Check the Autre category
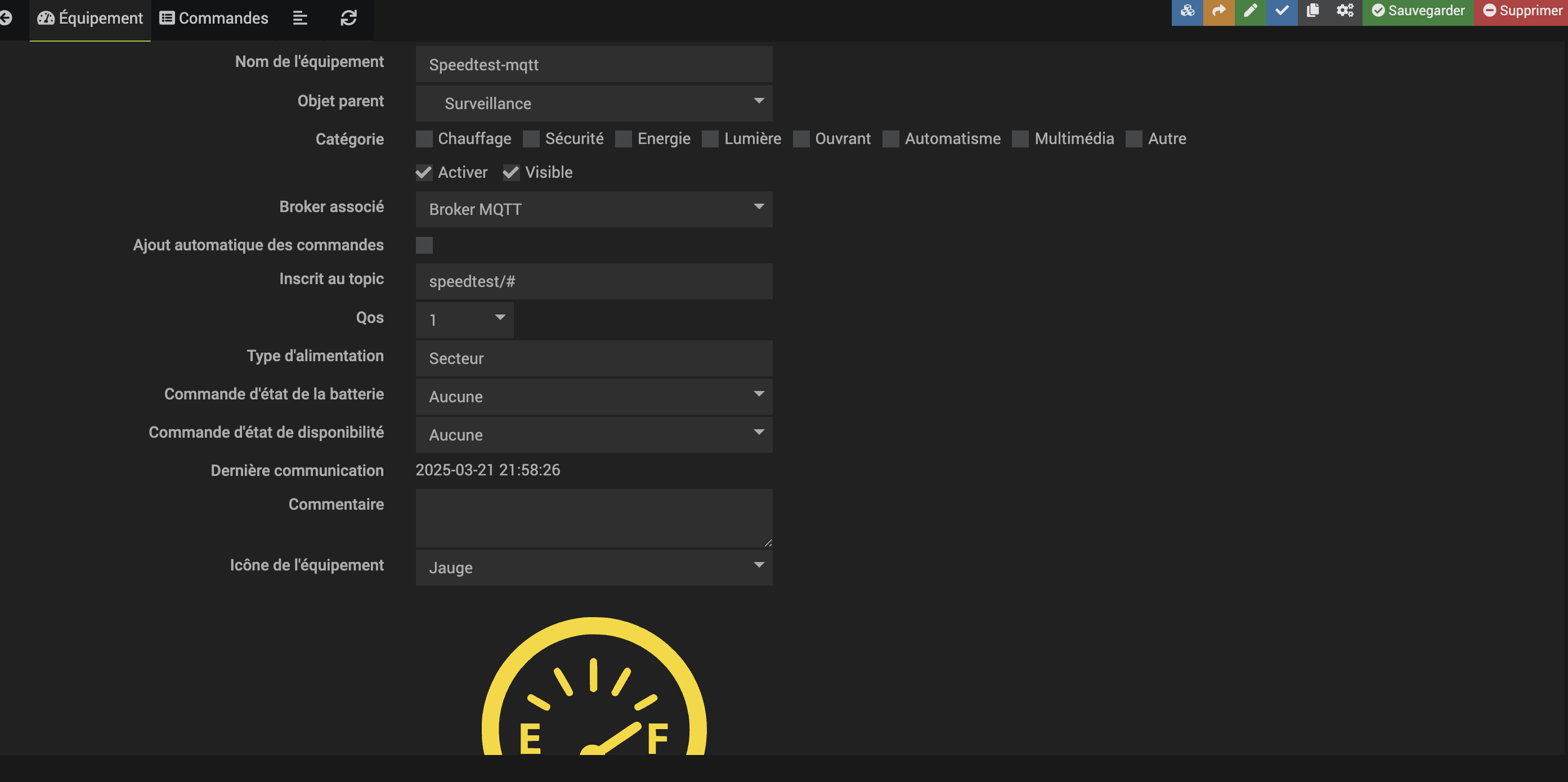Screen dimensions: 1568x782 point(1134,139)
